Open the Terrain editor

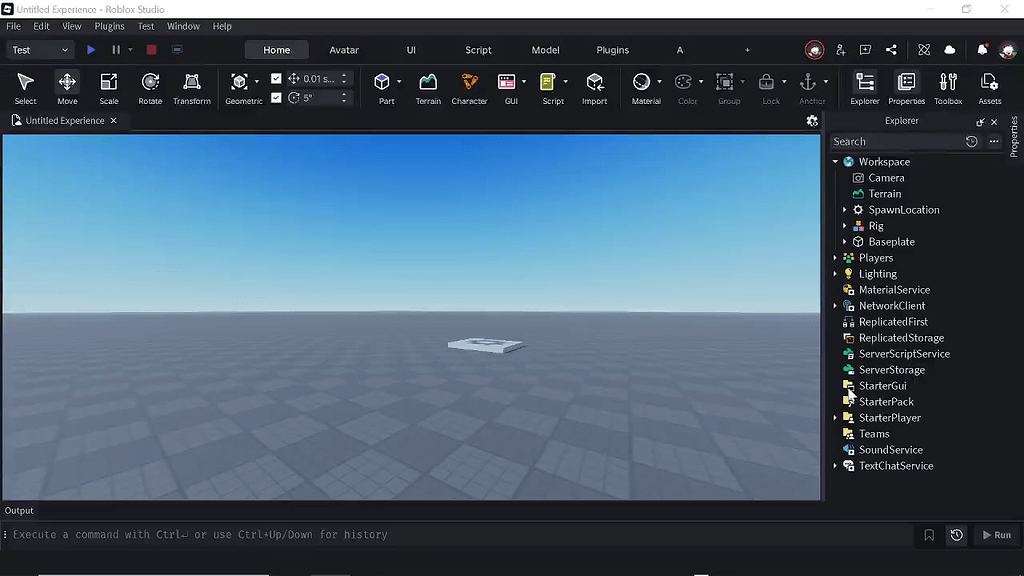pos(428,88)
